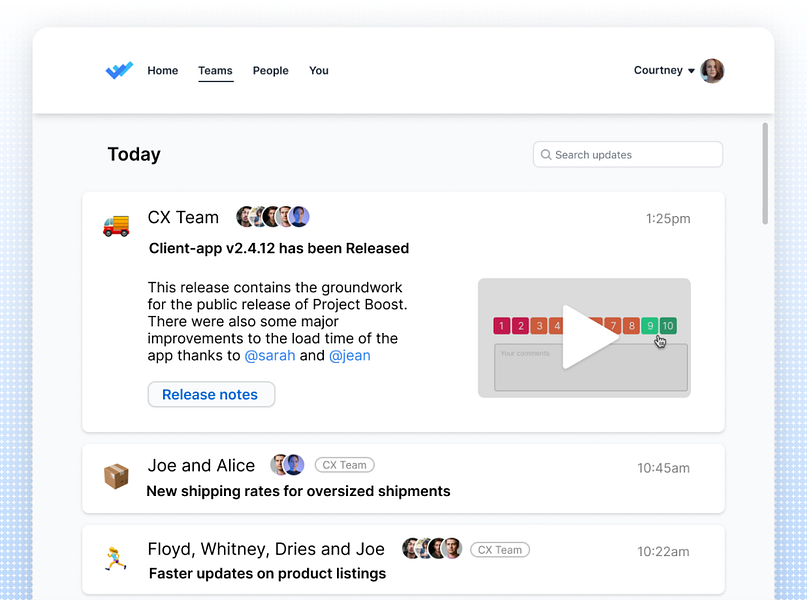The image size is (807, 600).
Task: Expand the Courtney account dropdown arrow
Action: pos(691,71)
